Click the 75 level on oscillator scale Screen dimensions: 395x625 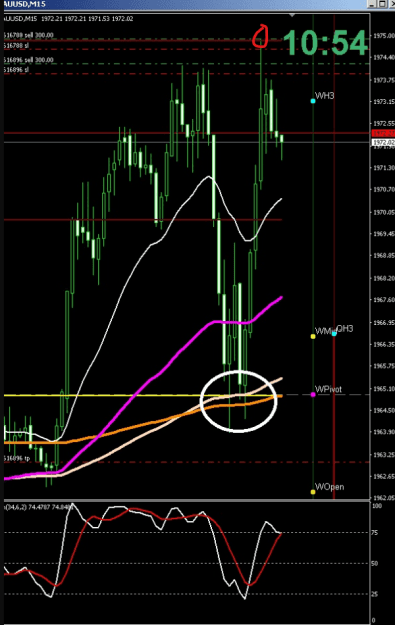[375, 533]
